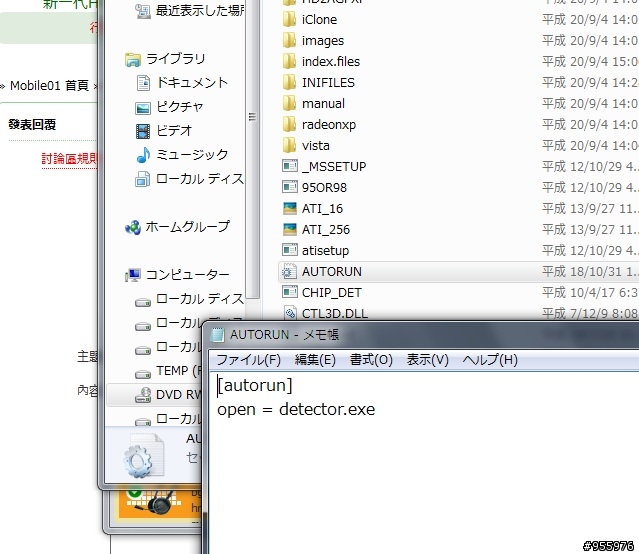
Task: Click the images file name
Action: point(323,41)
